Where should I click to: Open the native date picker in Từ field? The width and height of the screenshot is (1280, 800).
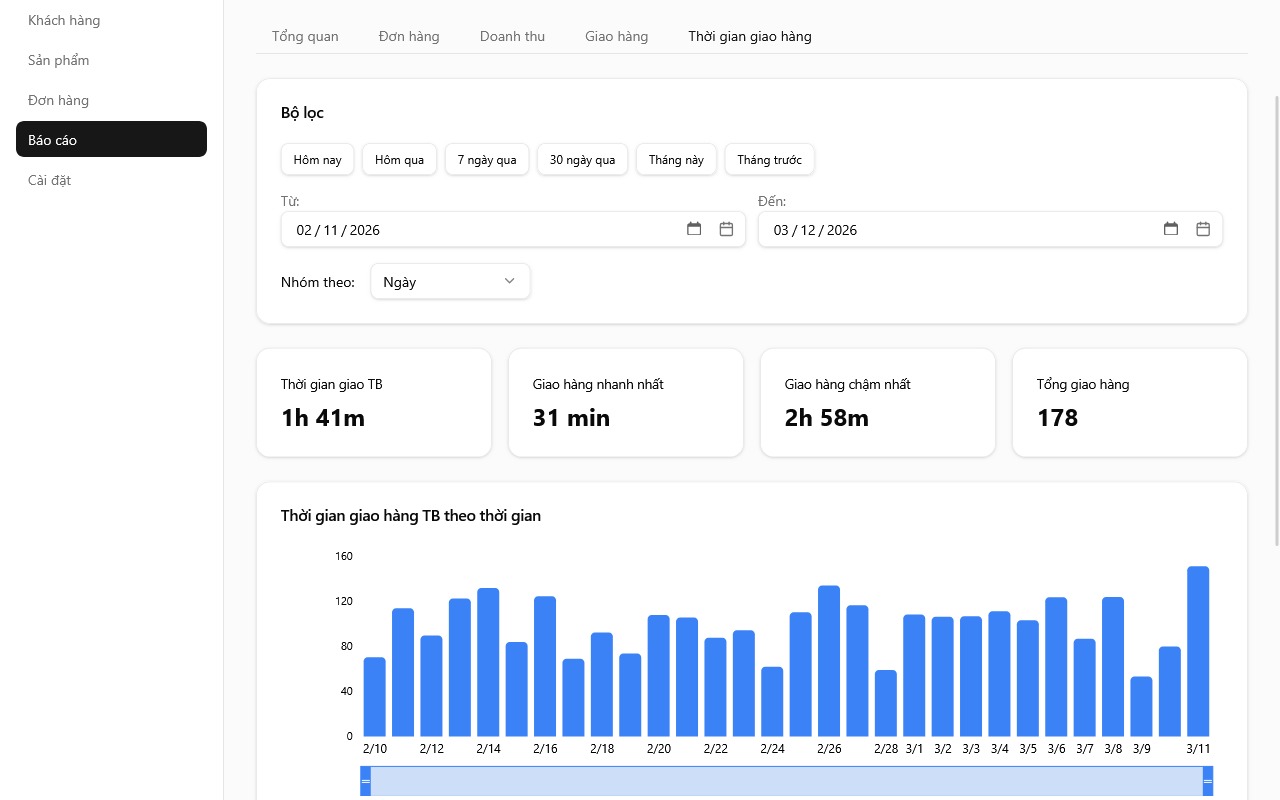[x=694, y=229]
